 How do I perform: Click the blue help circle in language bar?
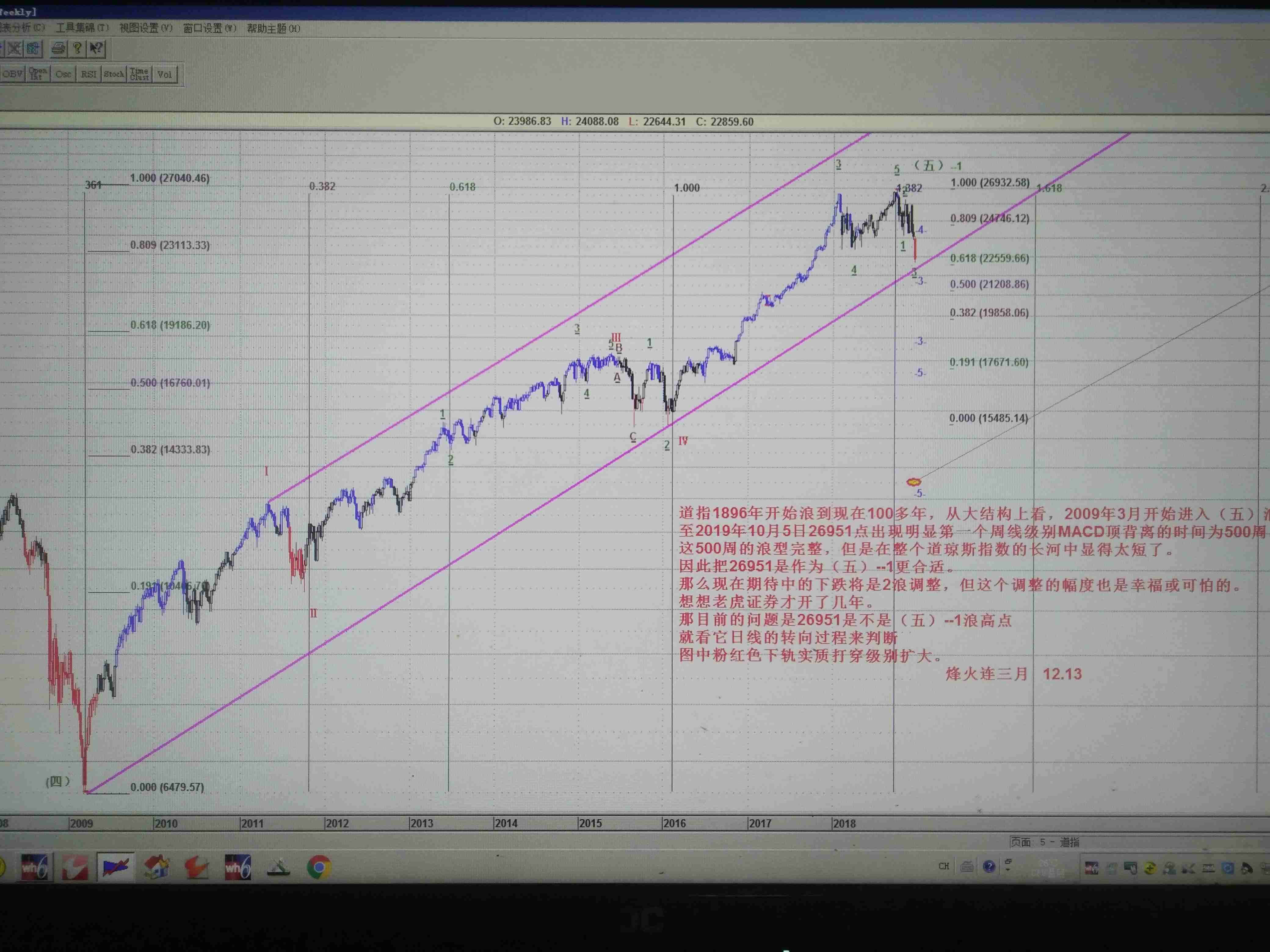click(989, 866)
